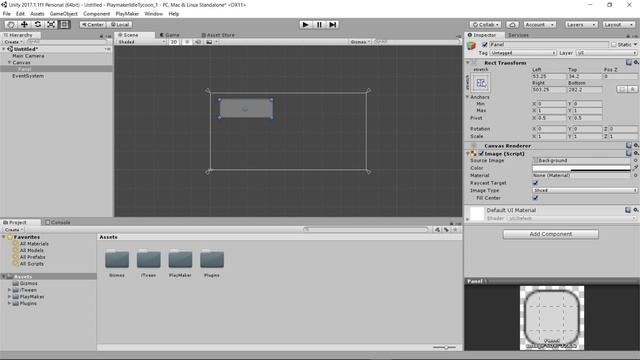Toggle Fill Center checkbox
Viewport: 640px width, 360px height.
pyautogui.click(x=535, y=198)
